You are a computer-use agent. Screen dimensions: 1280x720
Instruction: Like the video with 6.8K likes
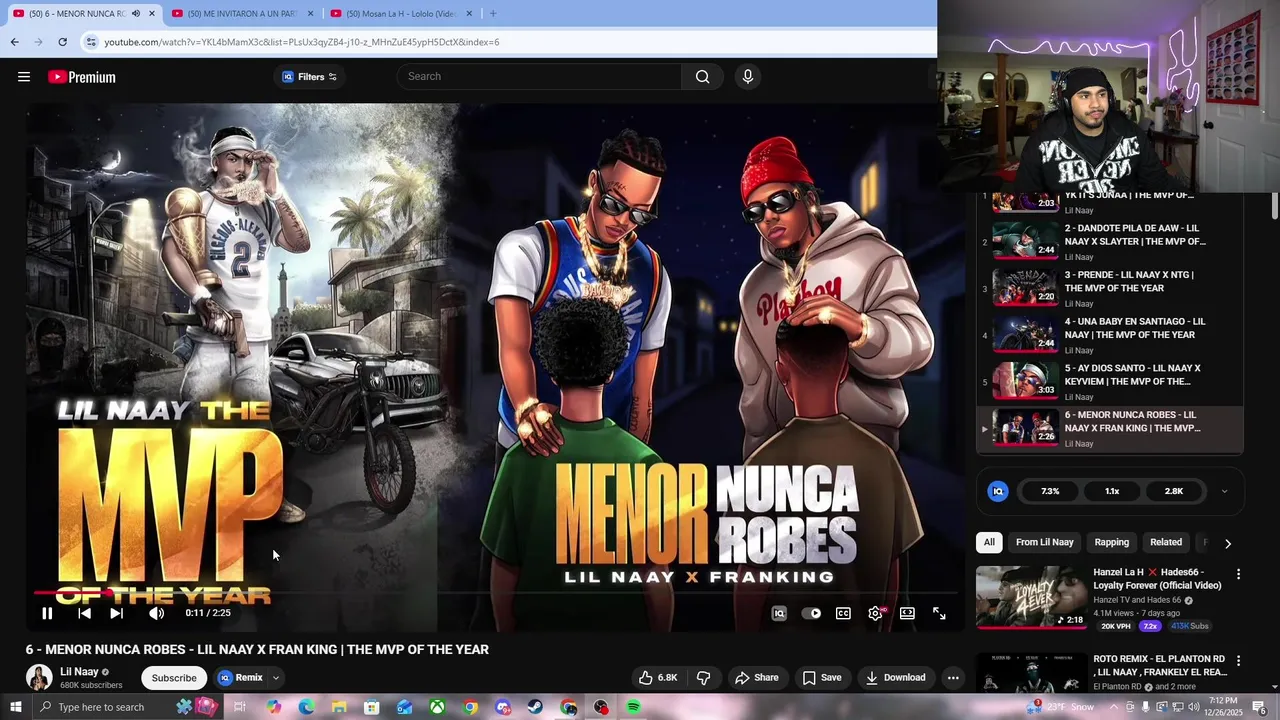point(658,677)
